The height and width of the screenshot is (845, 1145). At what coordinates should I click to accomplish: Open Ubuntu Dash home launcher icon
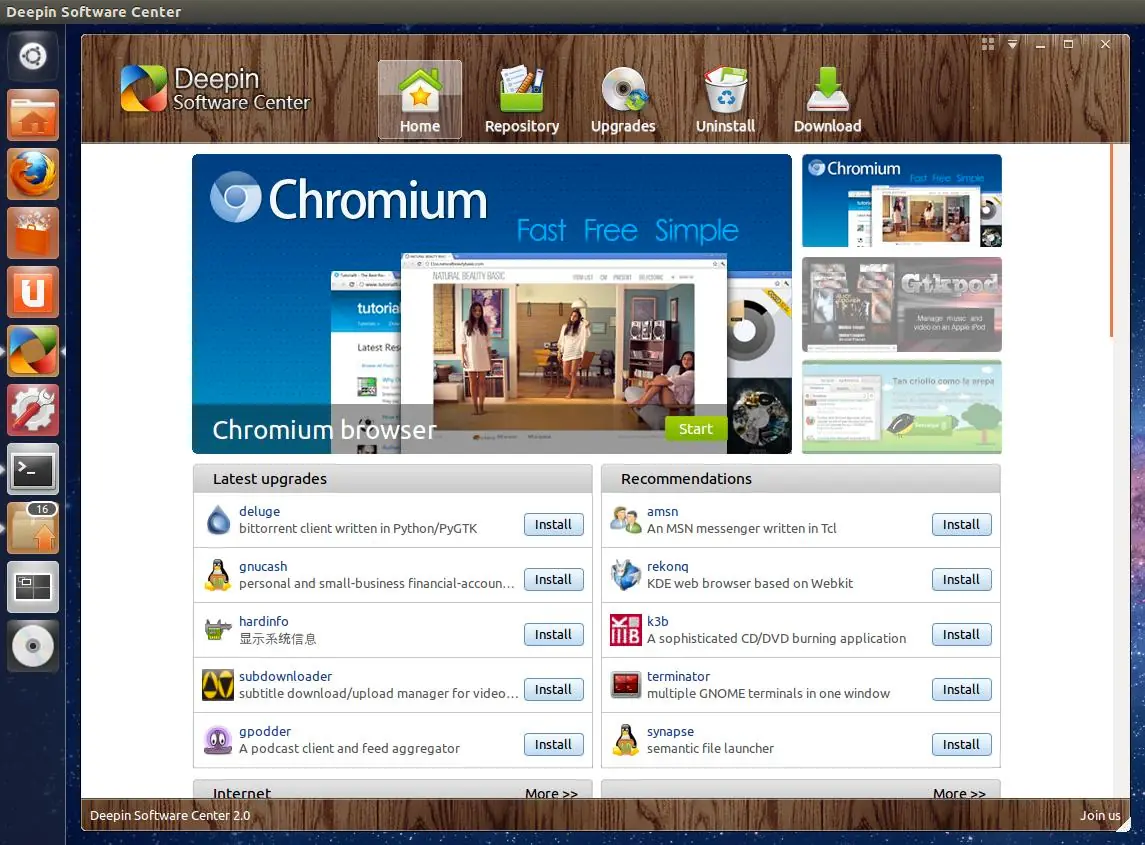pyautogui.click(x=33, y=56)
